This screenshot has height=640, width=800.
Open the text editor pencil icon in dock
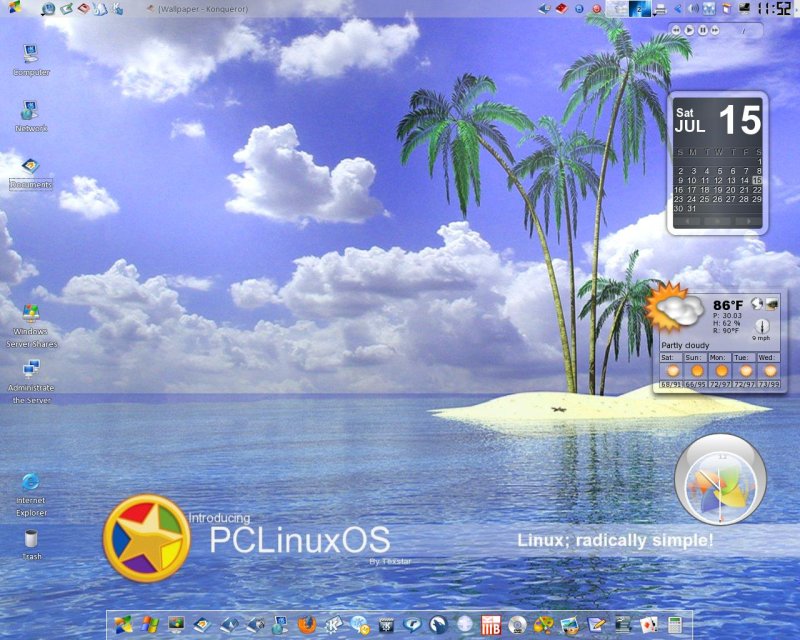(x=596, y=625)
